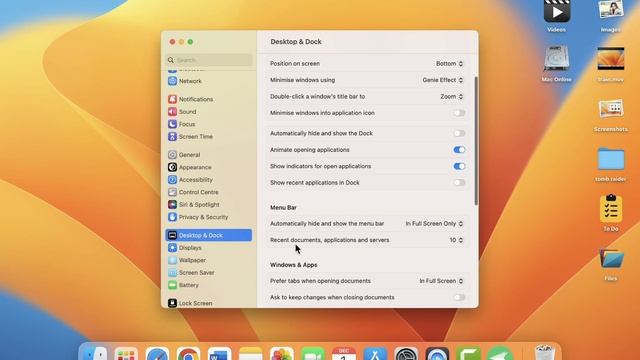This screenshot has width=640, height=360.
Task: Open the App Store from the Dock
Action: click(375, 353)
